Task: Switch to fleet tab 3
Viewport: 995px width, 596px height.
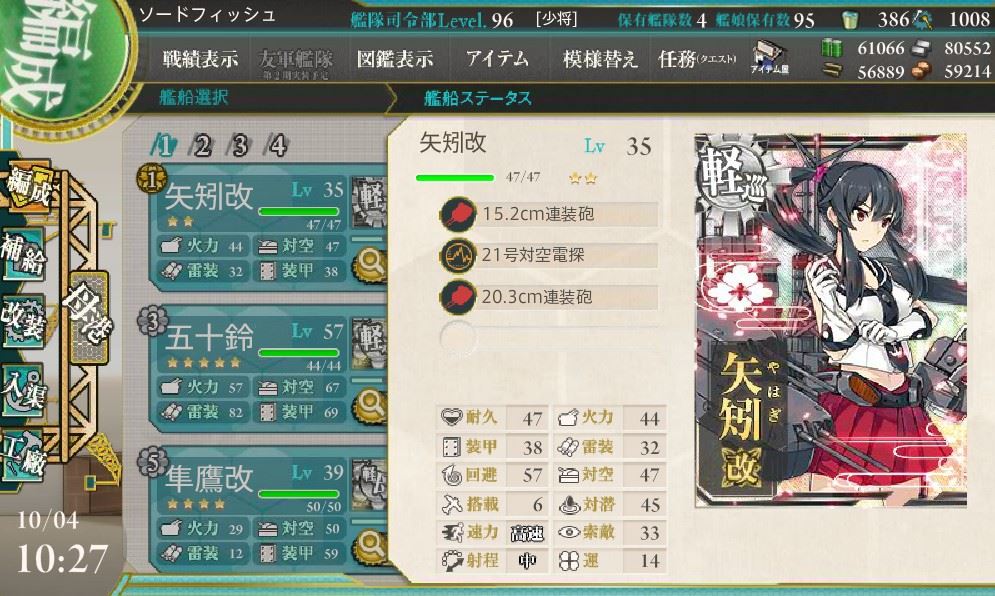Action: click(239, 146)
